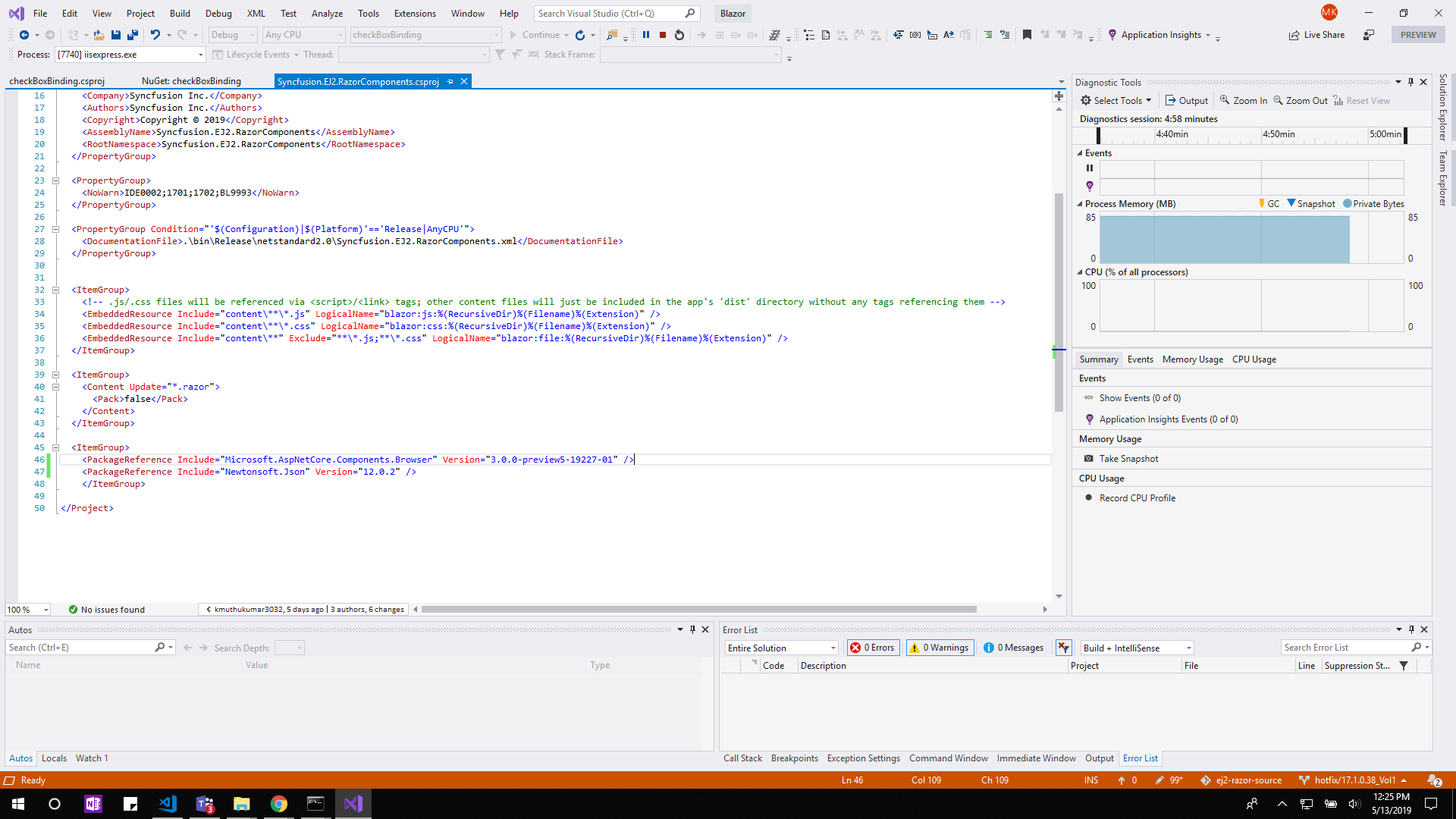Screen dimensions: 1456x819
Task: Record CPU Profile in Diagnostic Tools
Action: click(x=1137, y=497)
